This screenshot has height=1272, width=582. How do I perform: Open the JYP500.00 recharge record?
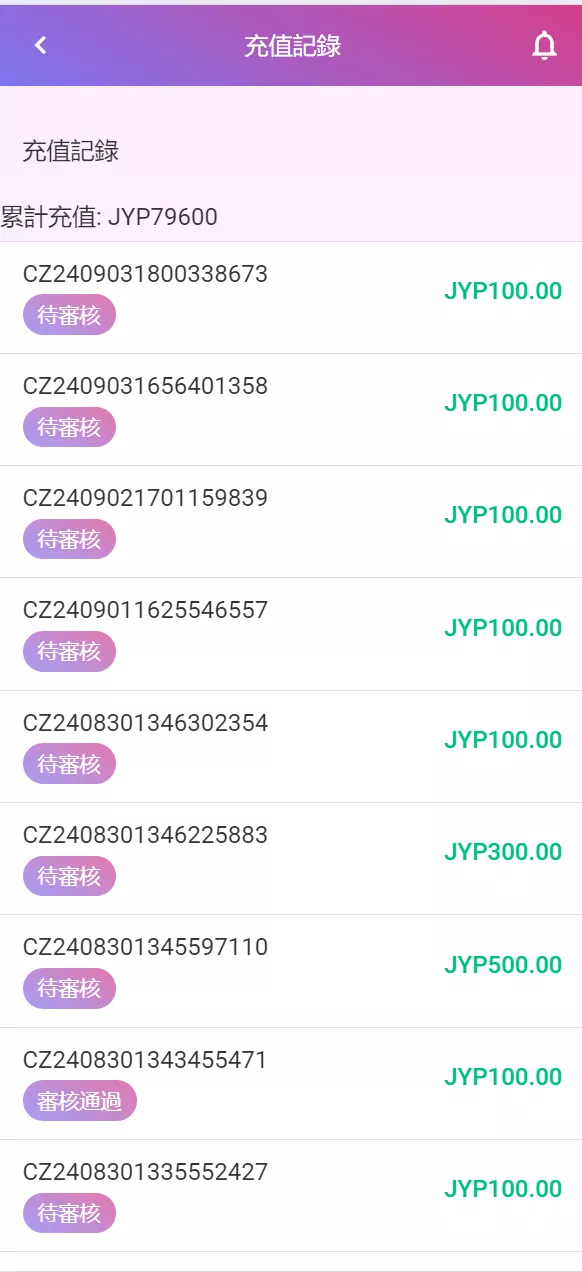pos(291,970)
